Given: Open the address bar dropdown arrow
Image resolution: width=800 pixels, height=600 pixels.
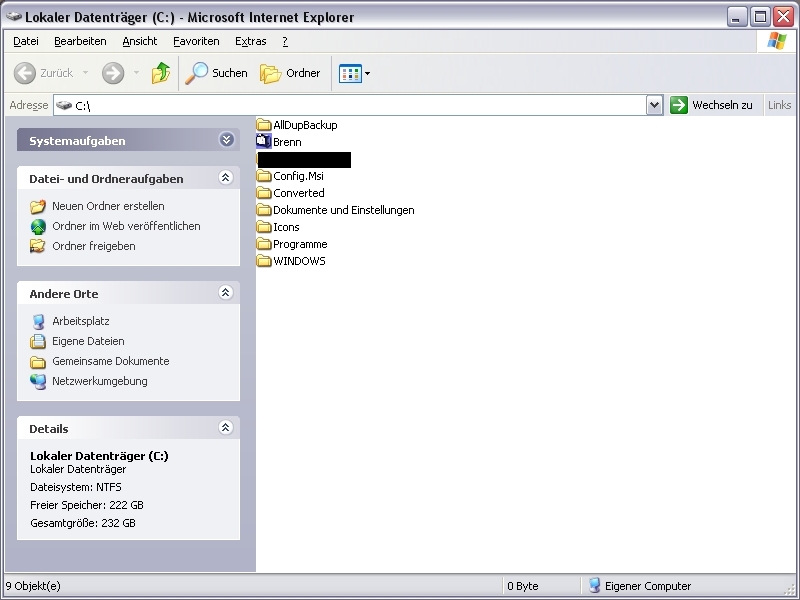Looking at the screenshot, I should 654,105.
